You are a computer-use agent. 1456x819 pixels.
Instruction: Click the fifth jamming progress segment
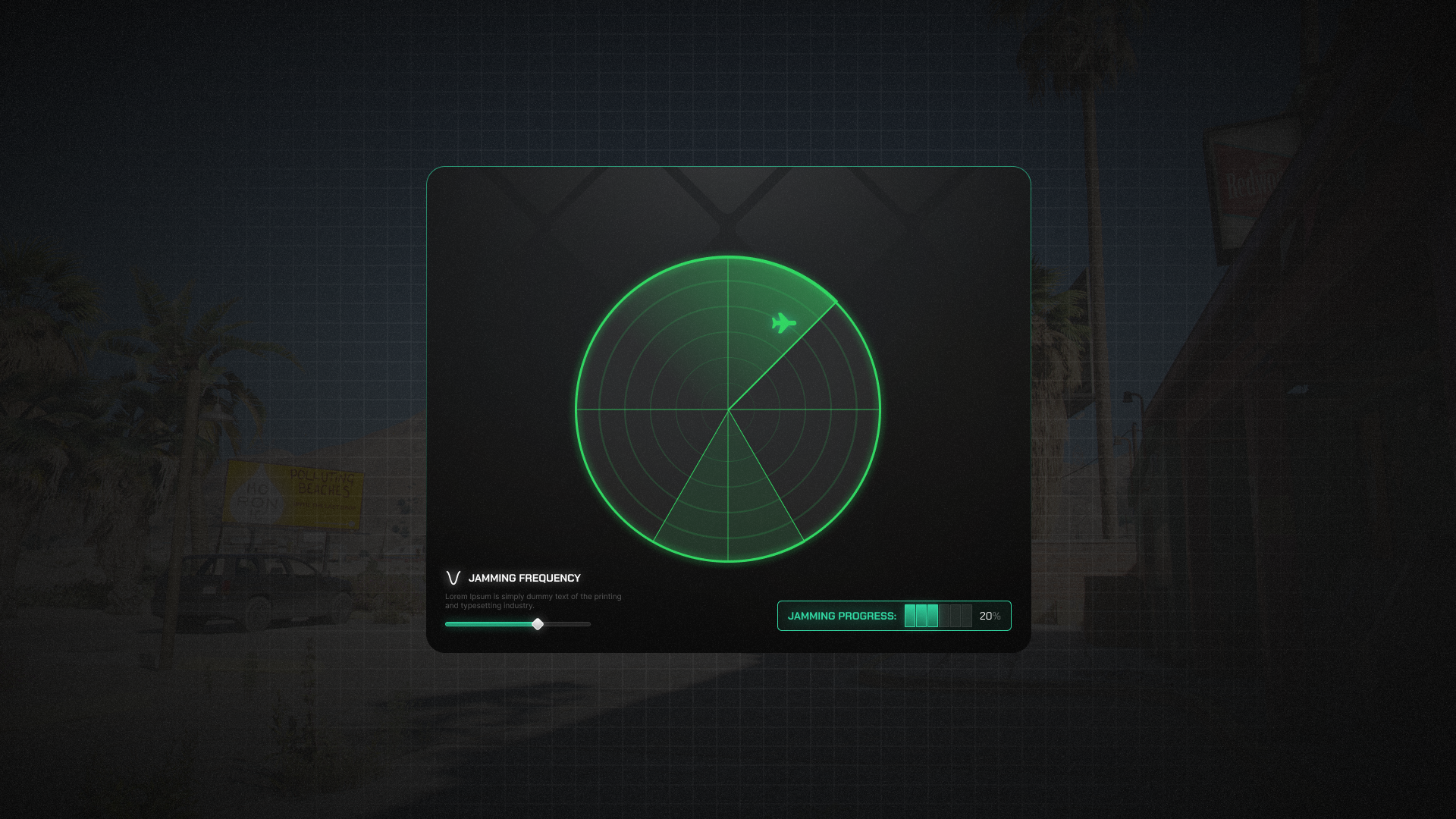tap(955, 616)
